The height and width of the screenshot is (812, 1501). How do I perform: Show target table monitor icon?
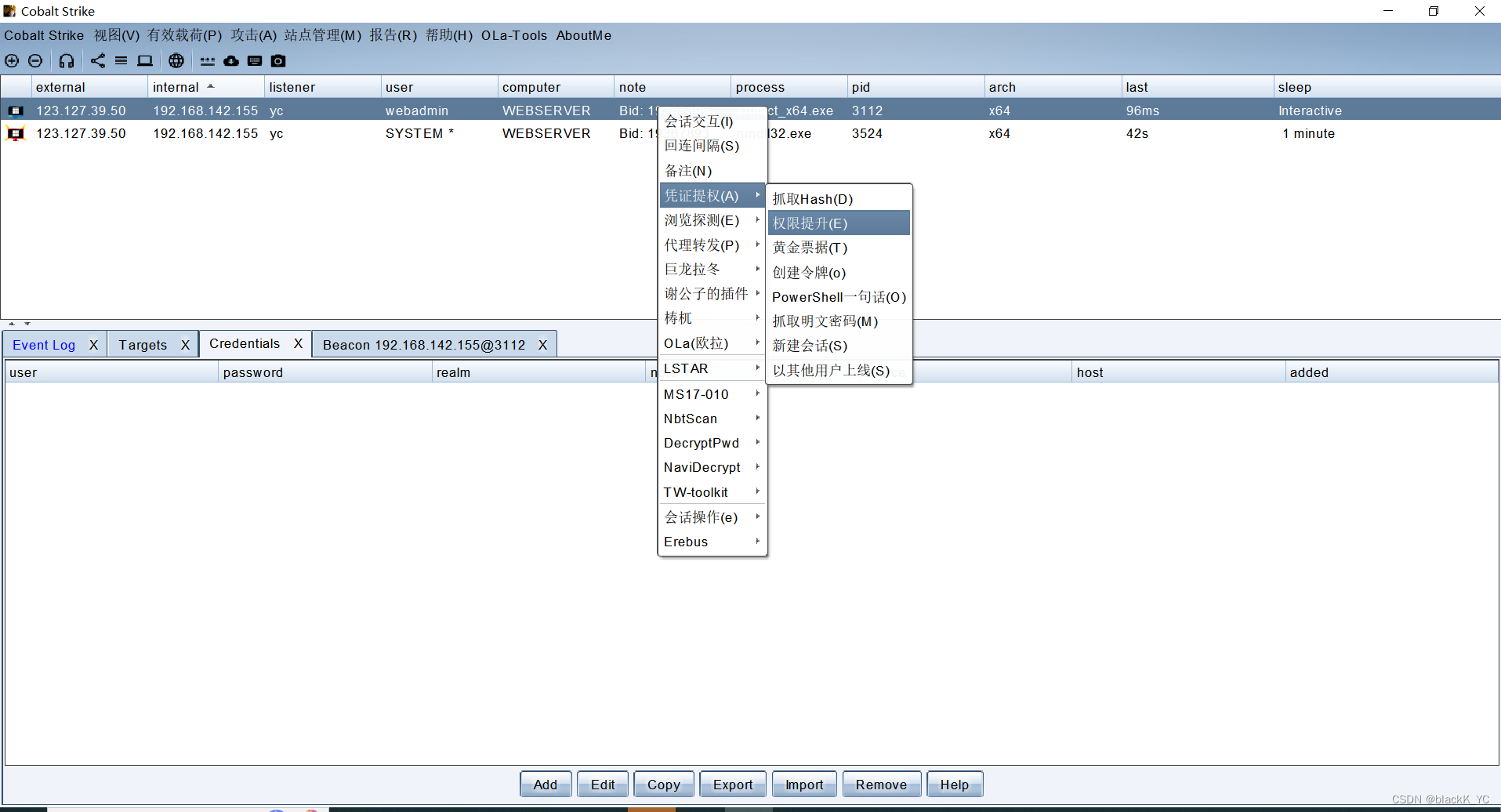(145, 60)
